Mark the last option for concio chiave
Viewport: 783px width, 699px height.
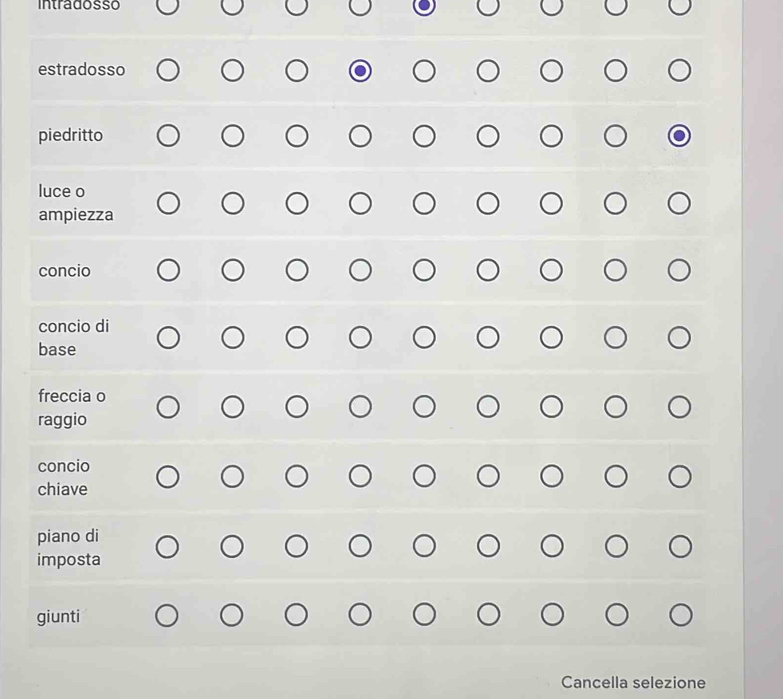point(680,477)
